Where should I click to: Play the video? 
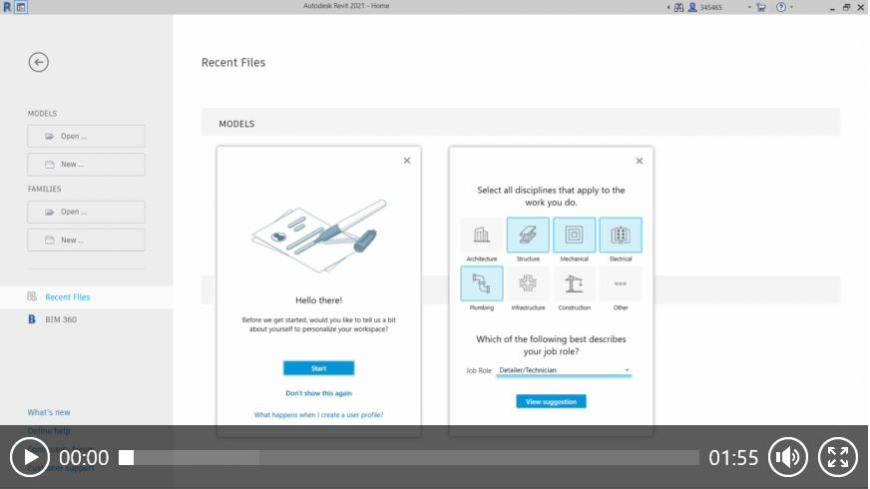[x=29, y=457]
